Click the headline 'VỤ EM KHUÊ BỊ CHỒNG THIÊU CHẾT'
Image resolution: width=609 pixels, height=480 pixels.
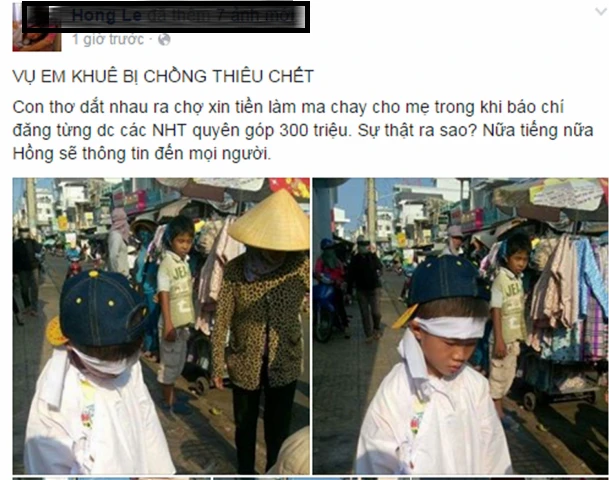pyautogui.click(x=163, y=76)
